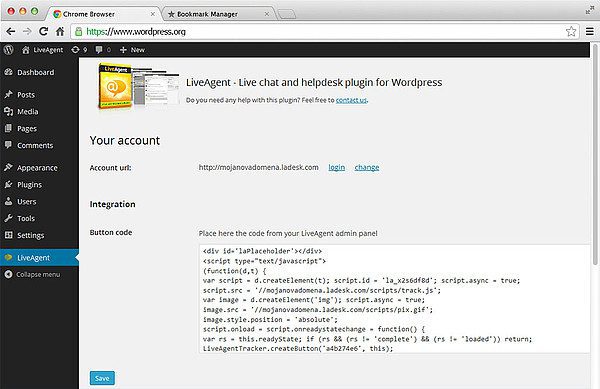The image size is (600, 389).
Task: Switch to the Bookmark Manager tab
Action: click(218, 14)
